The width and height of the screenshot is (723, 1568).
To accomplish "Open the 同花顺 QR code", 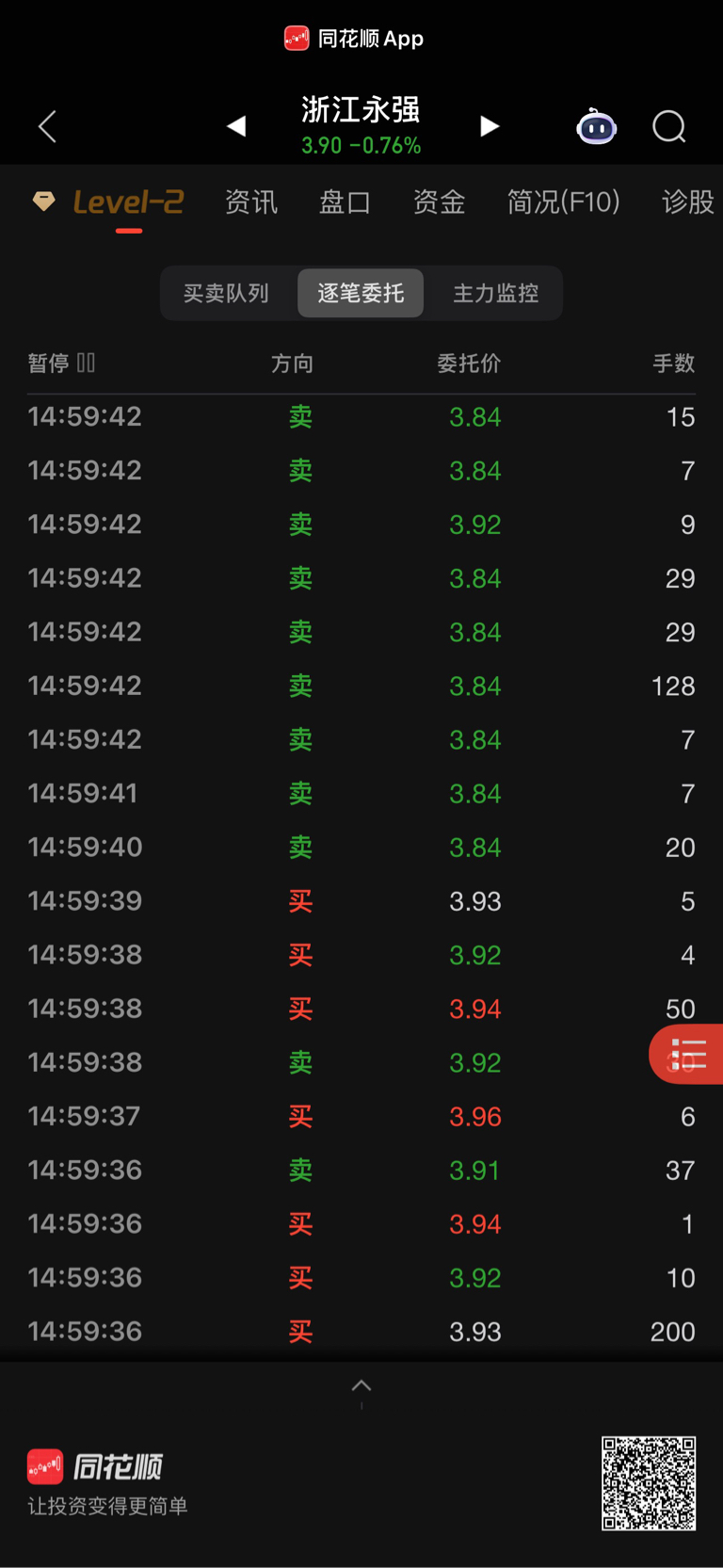I will [649, 1483].
